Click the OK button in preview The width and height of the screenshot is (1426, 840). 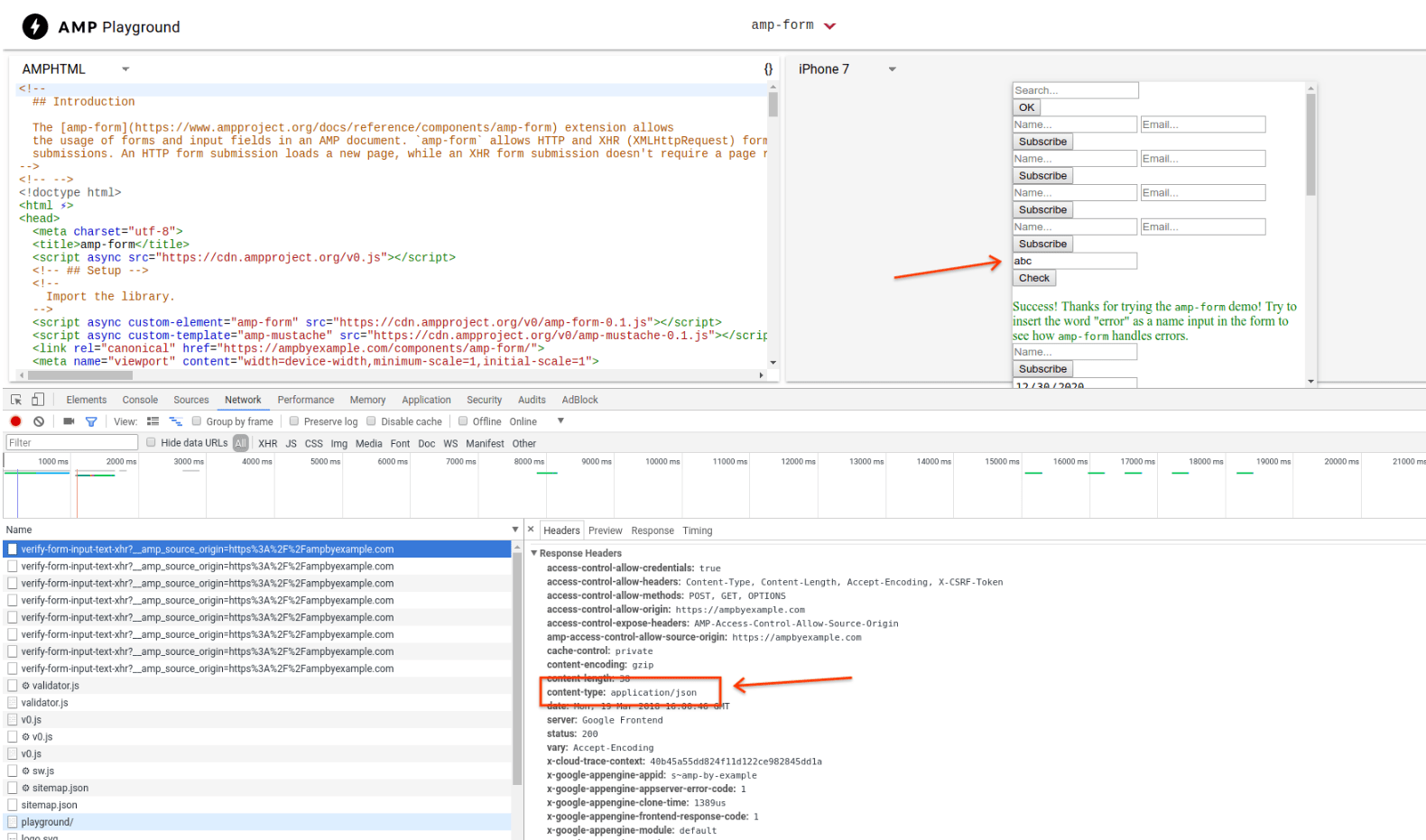1026,107
